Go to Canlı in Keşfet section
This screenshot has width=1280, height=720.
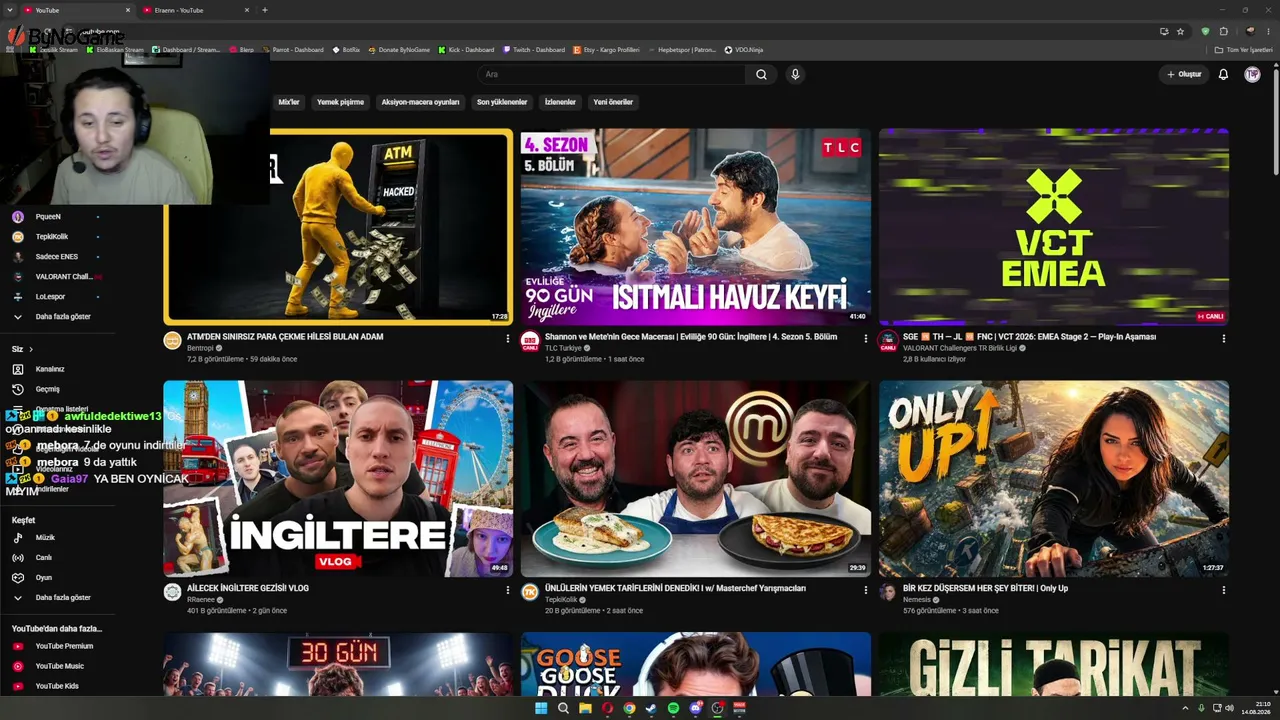(x=60, y=558)
